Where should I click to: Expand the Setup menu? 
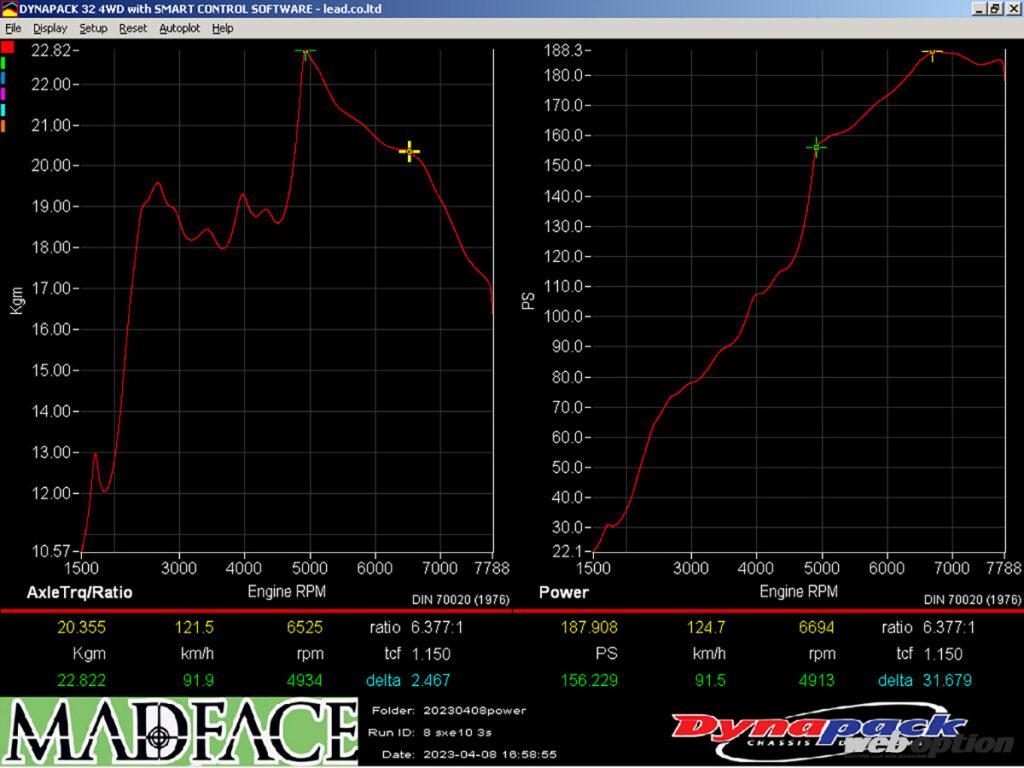tap(93, 28)
